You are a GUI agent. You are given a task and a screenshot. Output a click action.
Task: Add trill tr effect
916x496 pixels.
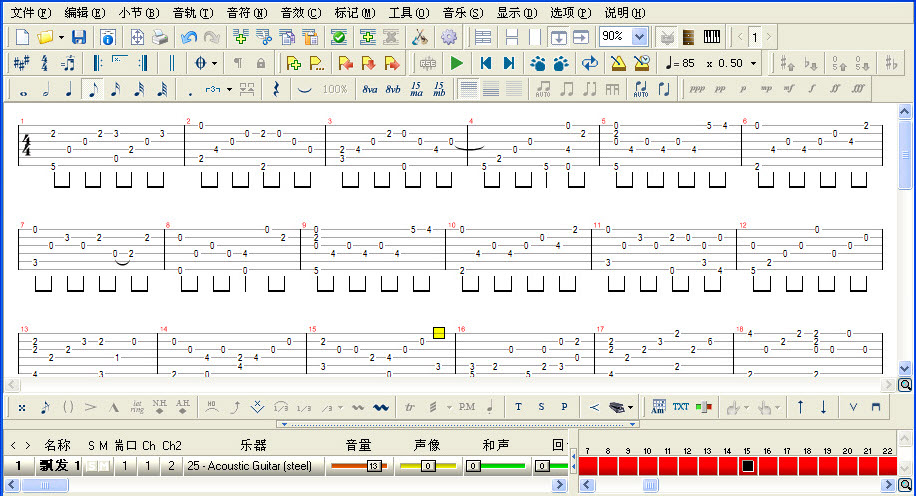click(410, 407)
